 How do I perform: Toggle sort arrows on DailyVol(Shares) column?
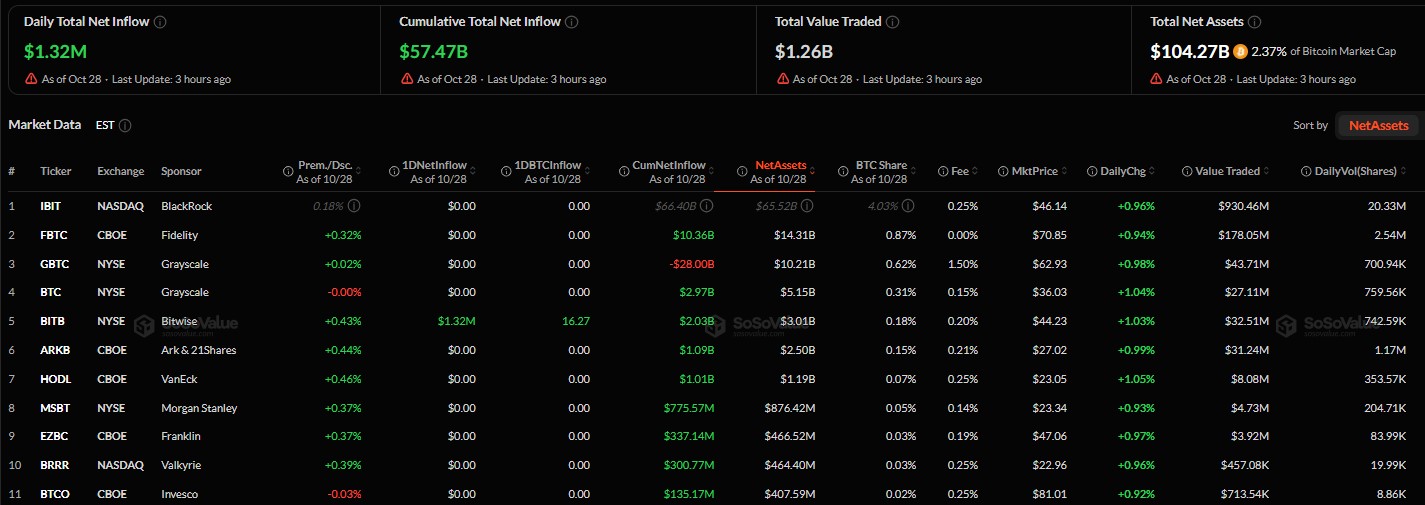pos(1403,171)
